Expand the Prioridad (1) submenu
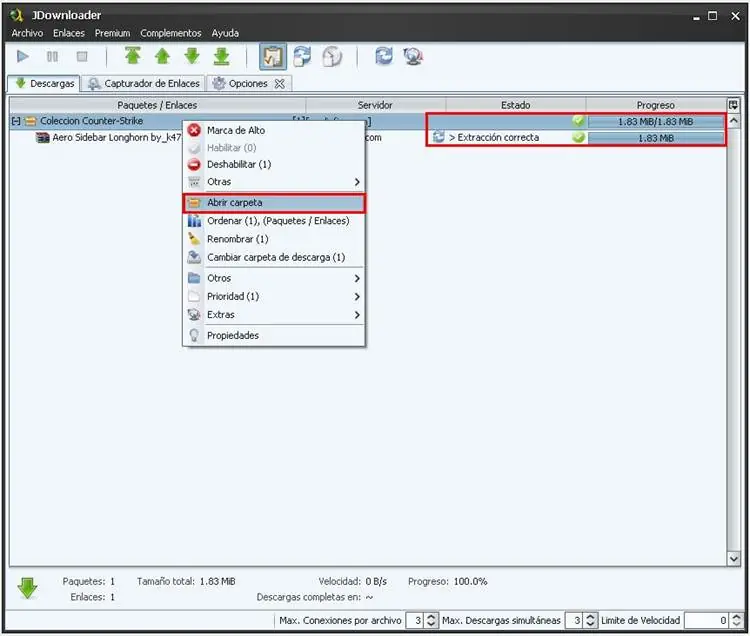Image resolution: width=750 pixels, height=636 pixels. (274, 296)
